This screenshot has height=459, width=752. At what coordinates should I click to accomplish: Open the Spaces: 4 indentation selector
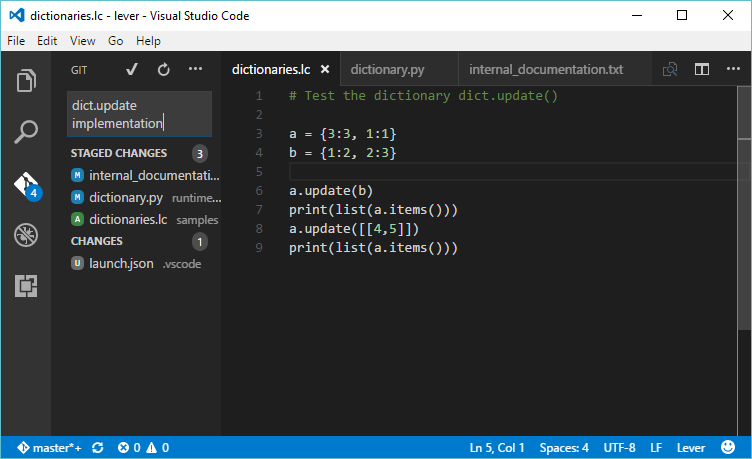click(x=564, y=448)
